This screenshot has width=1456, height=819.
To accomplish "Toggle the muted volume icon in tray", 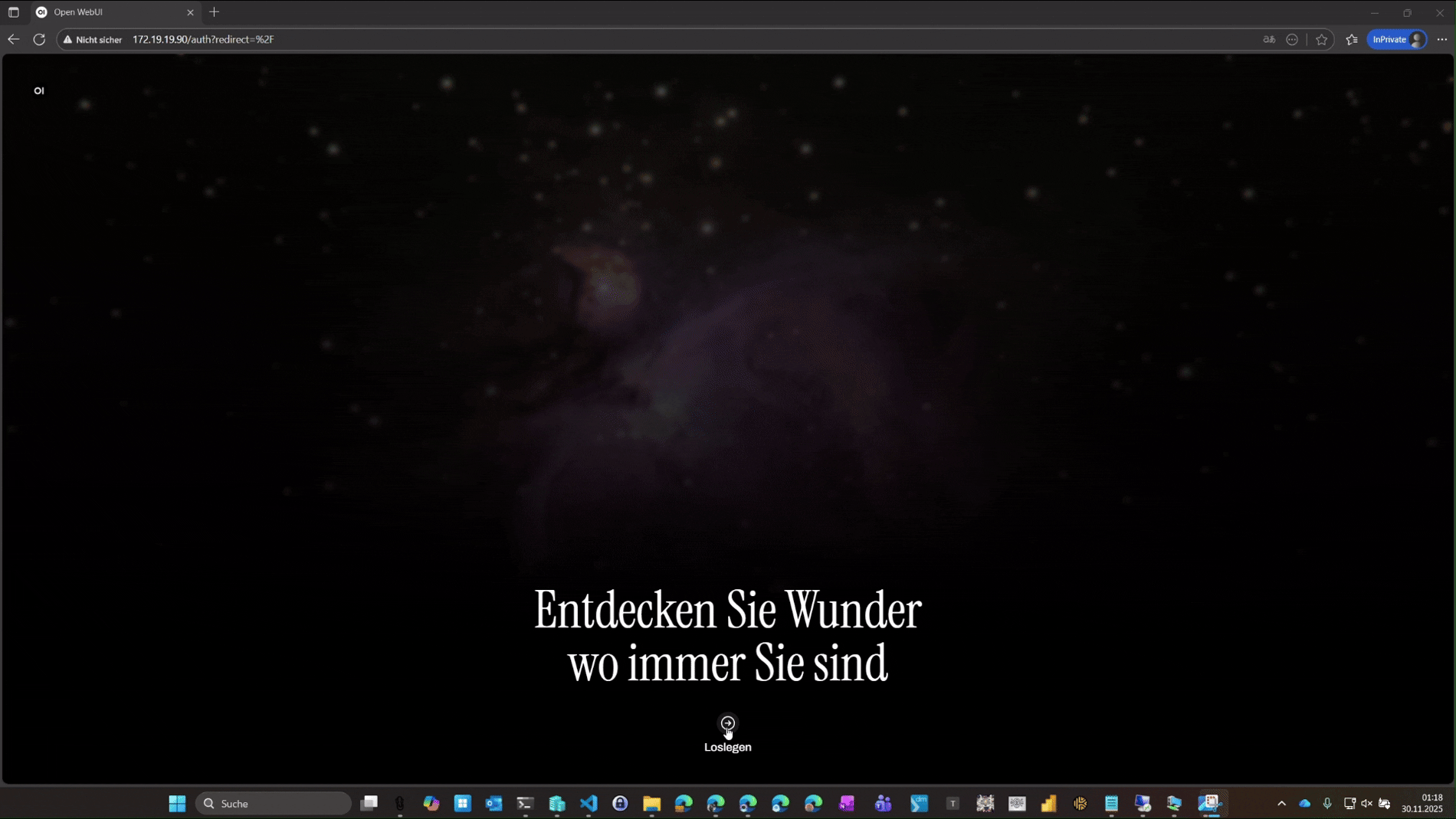I will click(1367, 803).
